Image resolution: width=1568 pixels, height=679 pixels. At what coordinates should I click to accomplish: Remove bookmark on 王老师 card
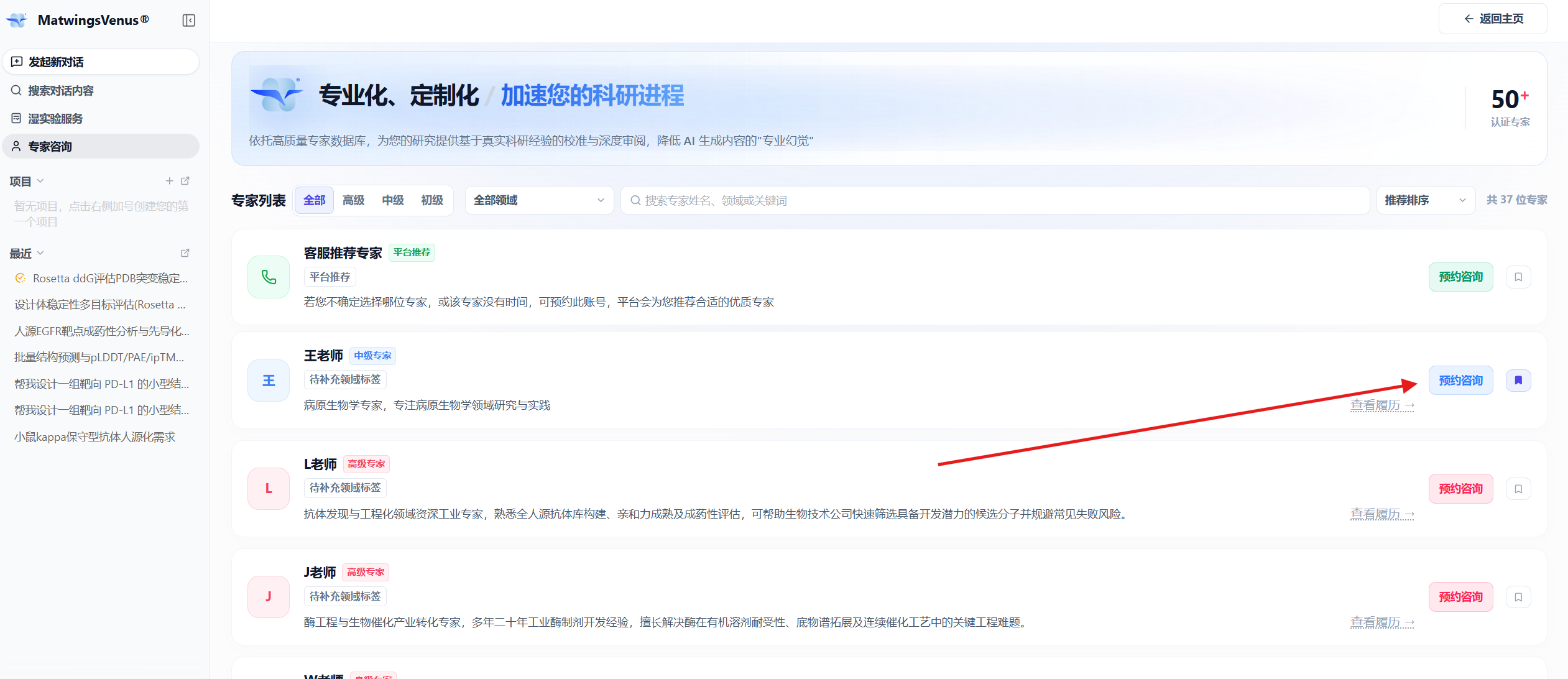(1518, 381)
